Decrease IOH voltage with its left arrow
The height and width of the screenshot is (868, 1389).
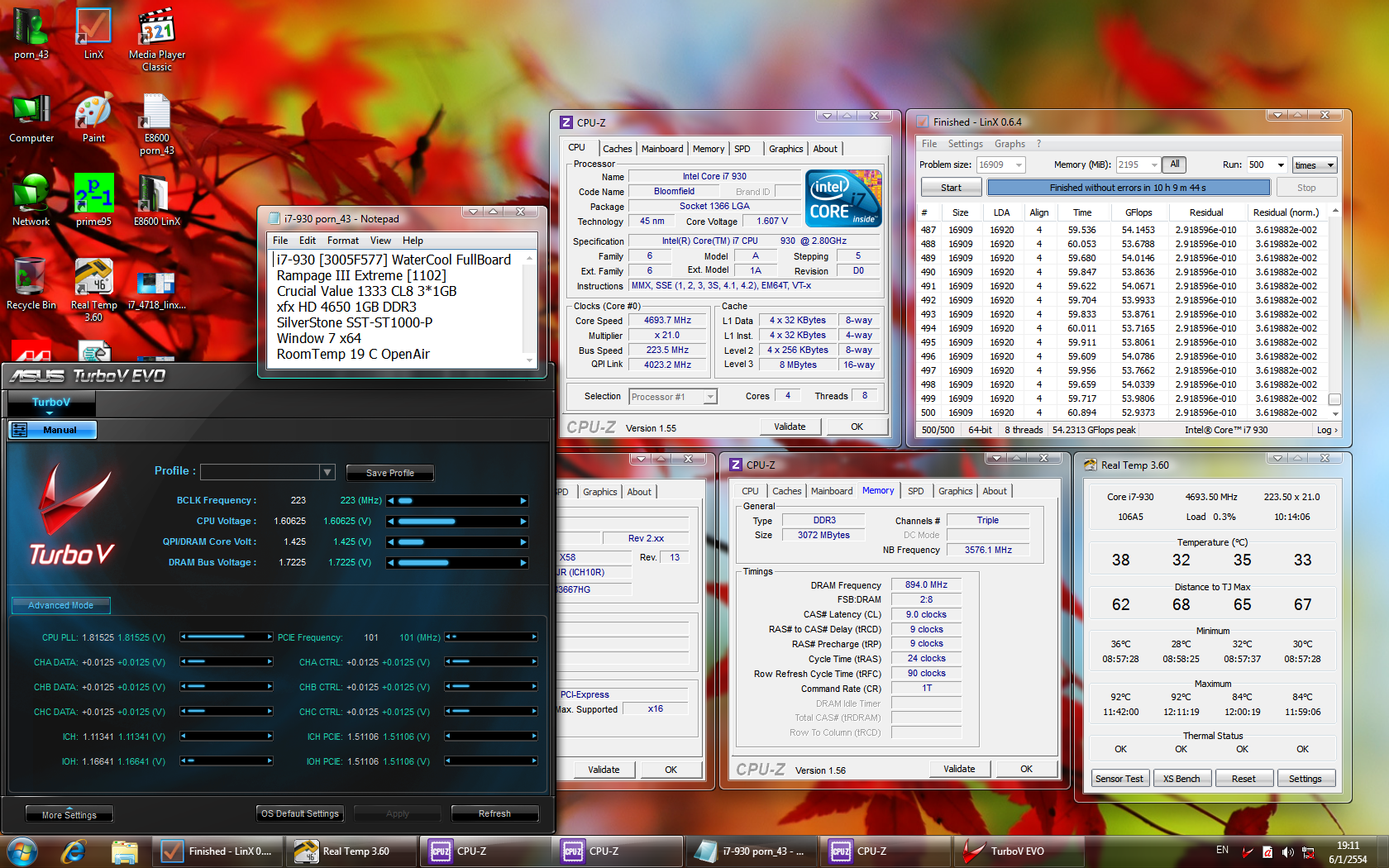tap(184, 761)
